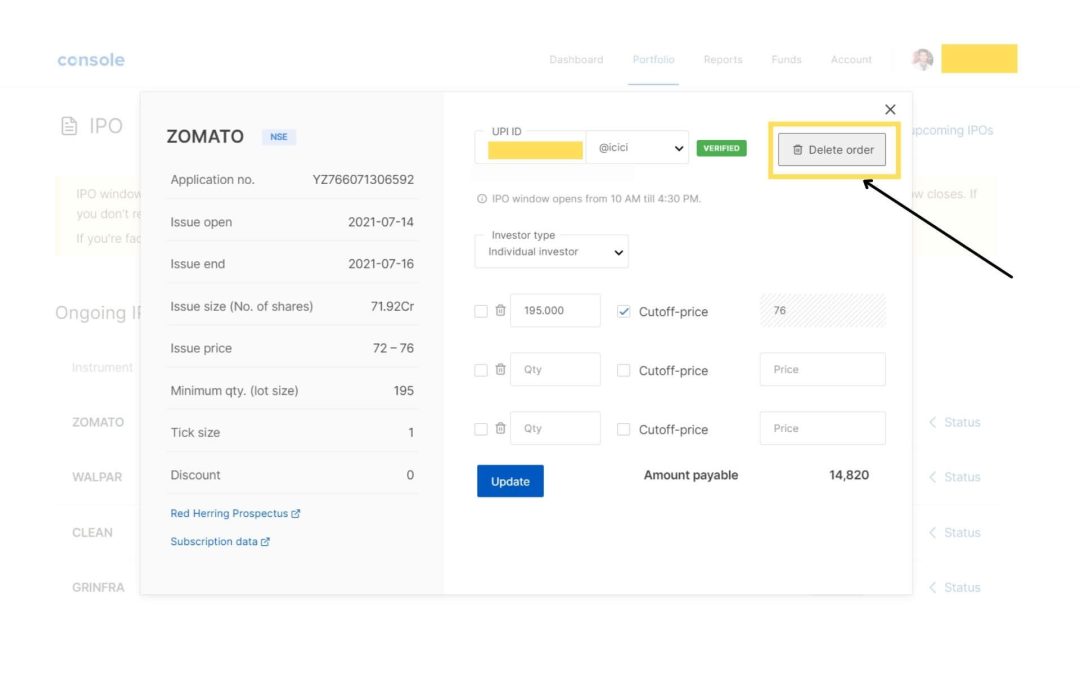Tick the third bid row selection checkbox
This screenshot has height=675, width=1080.
tap(481, 429)
